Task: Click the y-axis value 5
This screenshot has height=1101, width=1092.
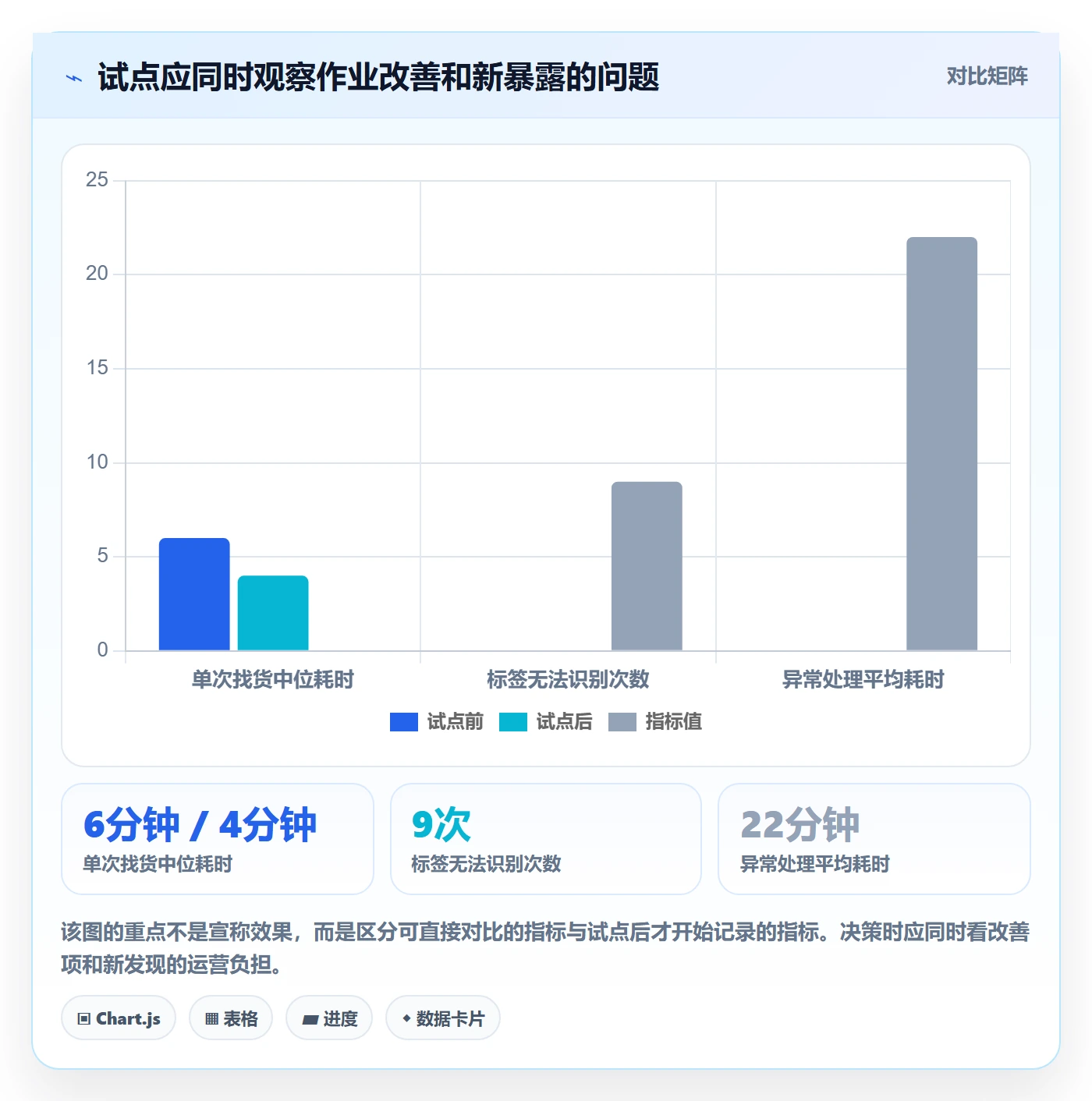Action: click(103, 556)
